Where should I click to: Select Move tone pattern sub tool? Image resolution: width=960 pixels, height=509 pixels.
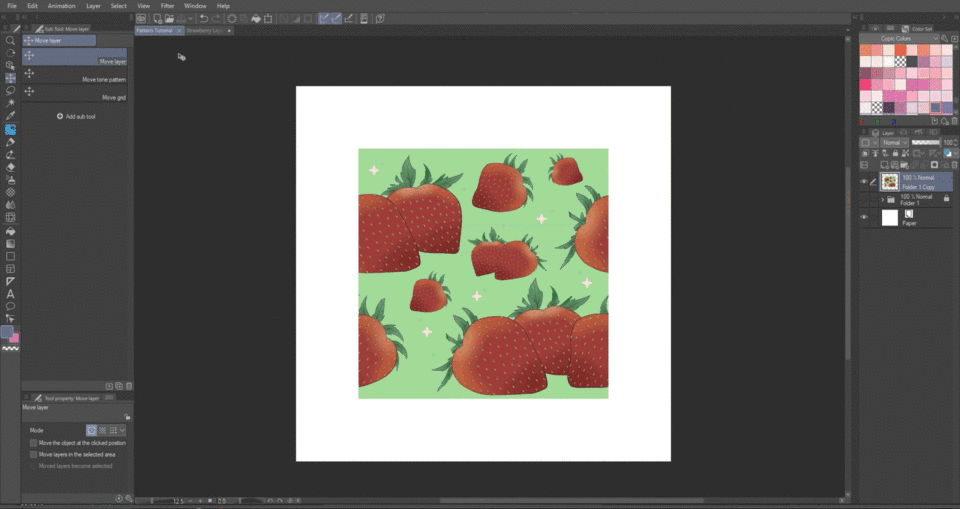click(x=75, y=75)
